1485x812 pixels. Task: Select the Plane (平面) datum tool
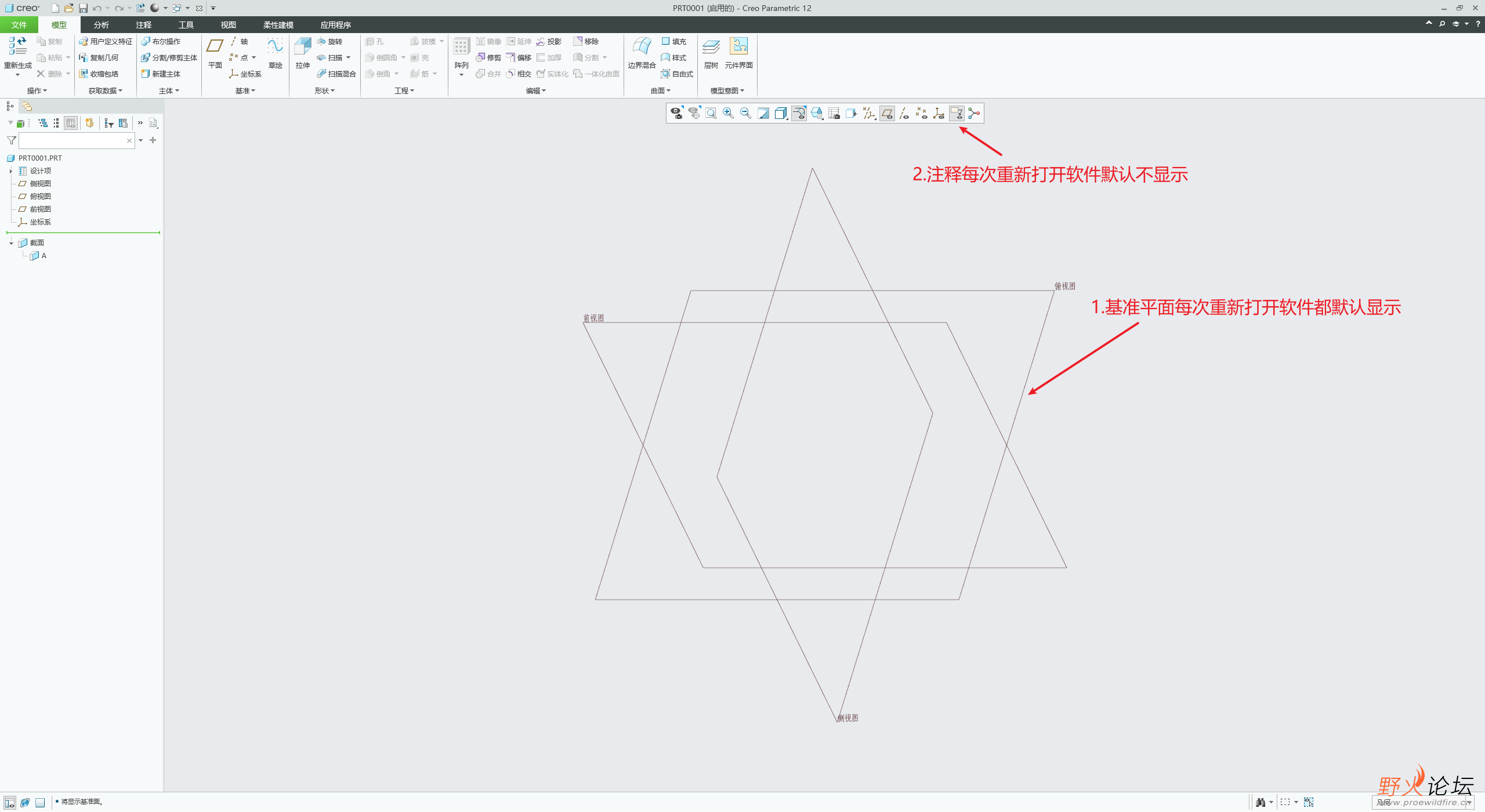(x=215, y=52)
